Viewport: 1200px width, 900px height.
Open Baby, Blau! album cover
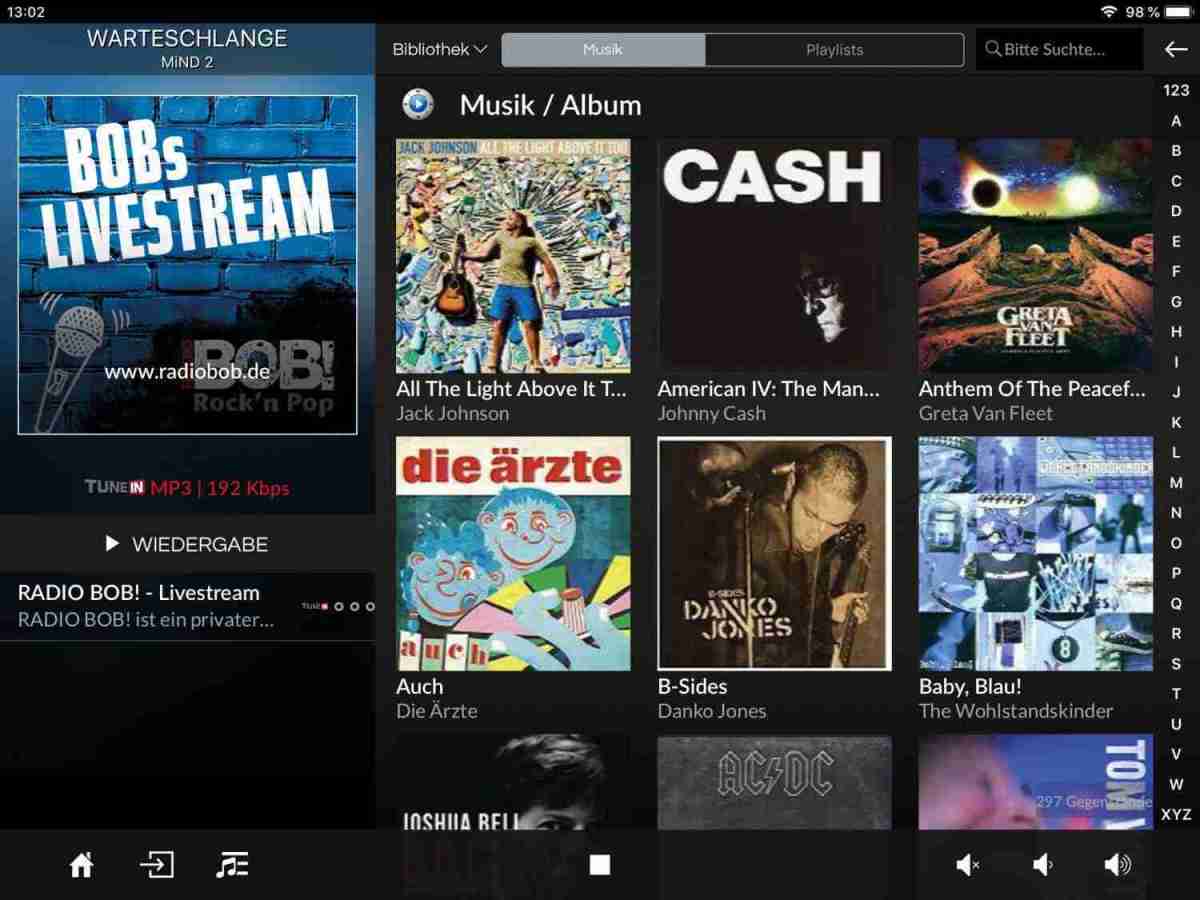point(1036,553)
